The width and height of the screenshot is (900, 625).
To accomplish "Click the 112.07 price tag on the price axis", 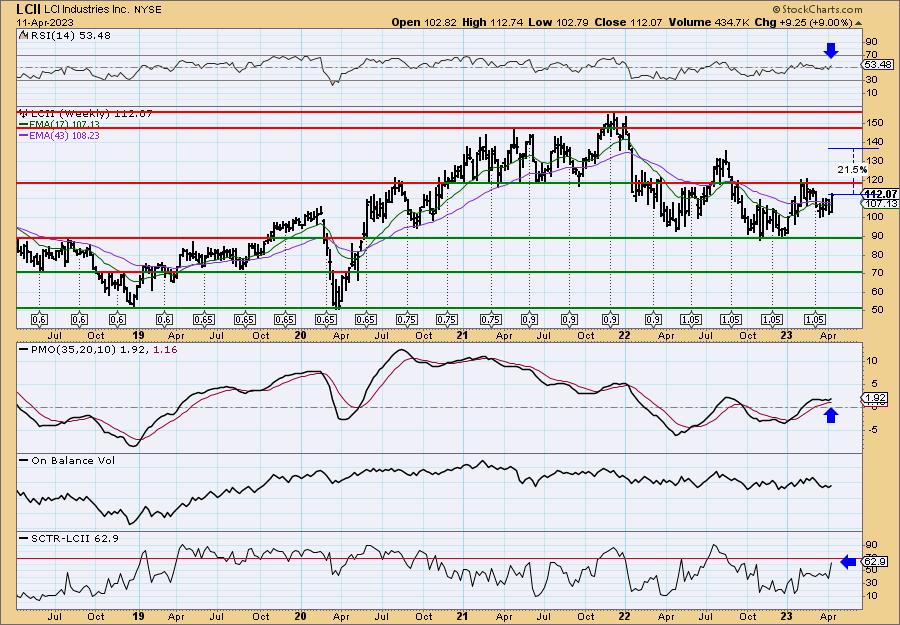I will pos(880,195).
